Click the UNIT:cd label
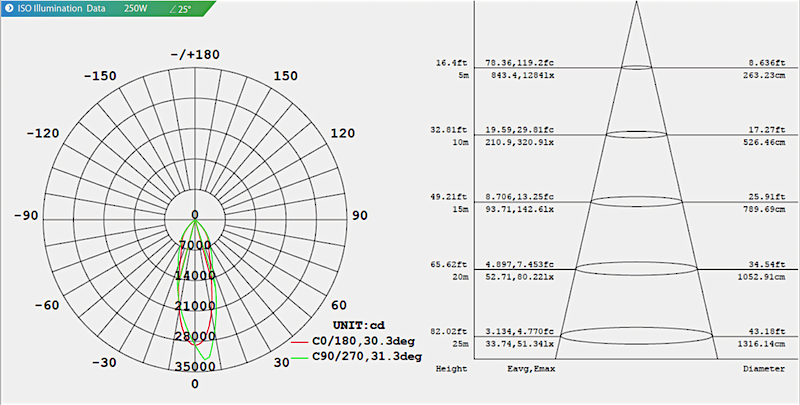Image resolution: width=800 pixels, height=405 pixels. coord(359,325)
